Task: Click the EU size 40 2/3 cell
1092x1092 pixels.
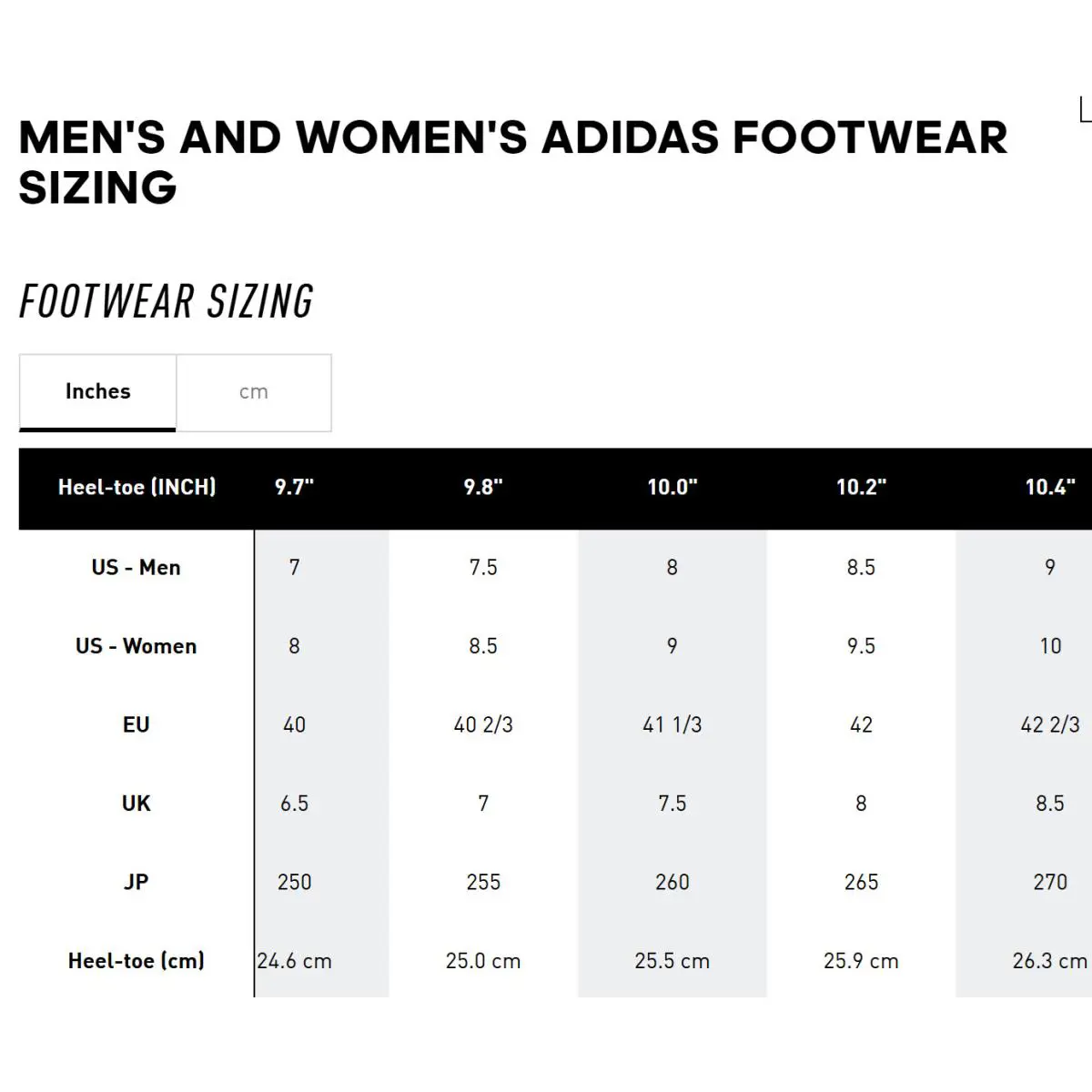Action: click(483, 725)
